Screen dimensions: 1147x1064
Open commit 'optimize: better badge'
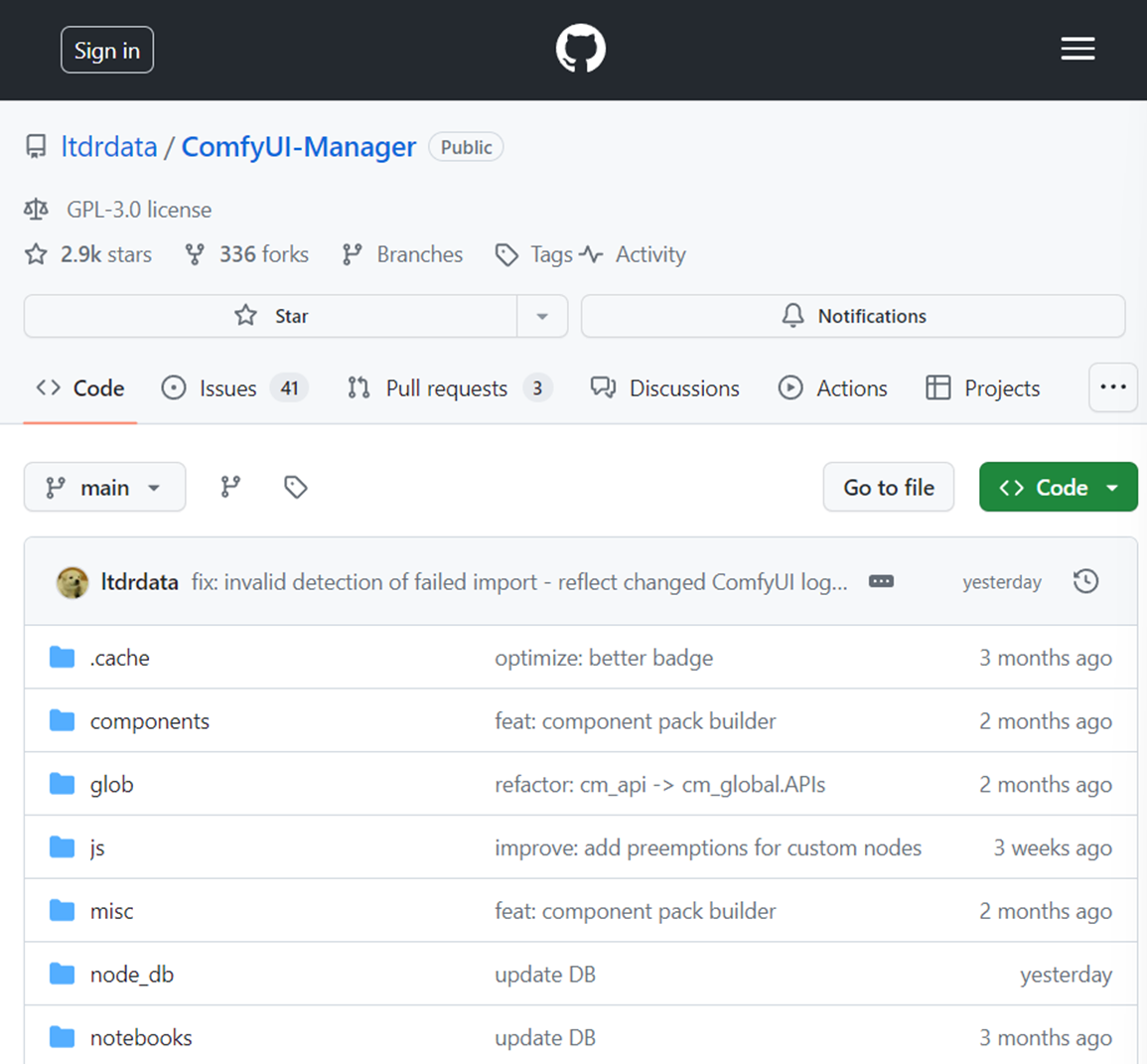604,658
